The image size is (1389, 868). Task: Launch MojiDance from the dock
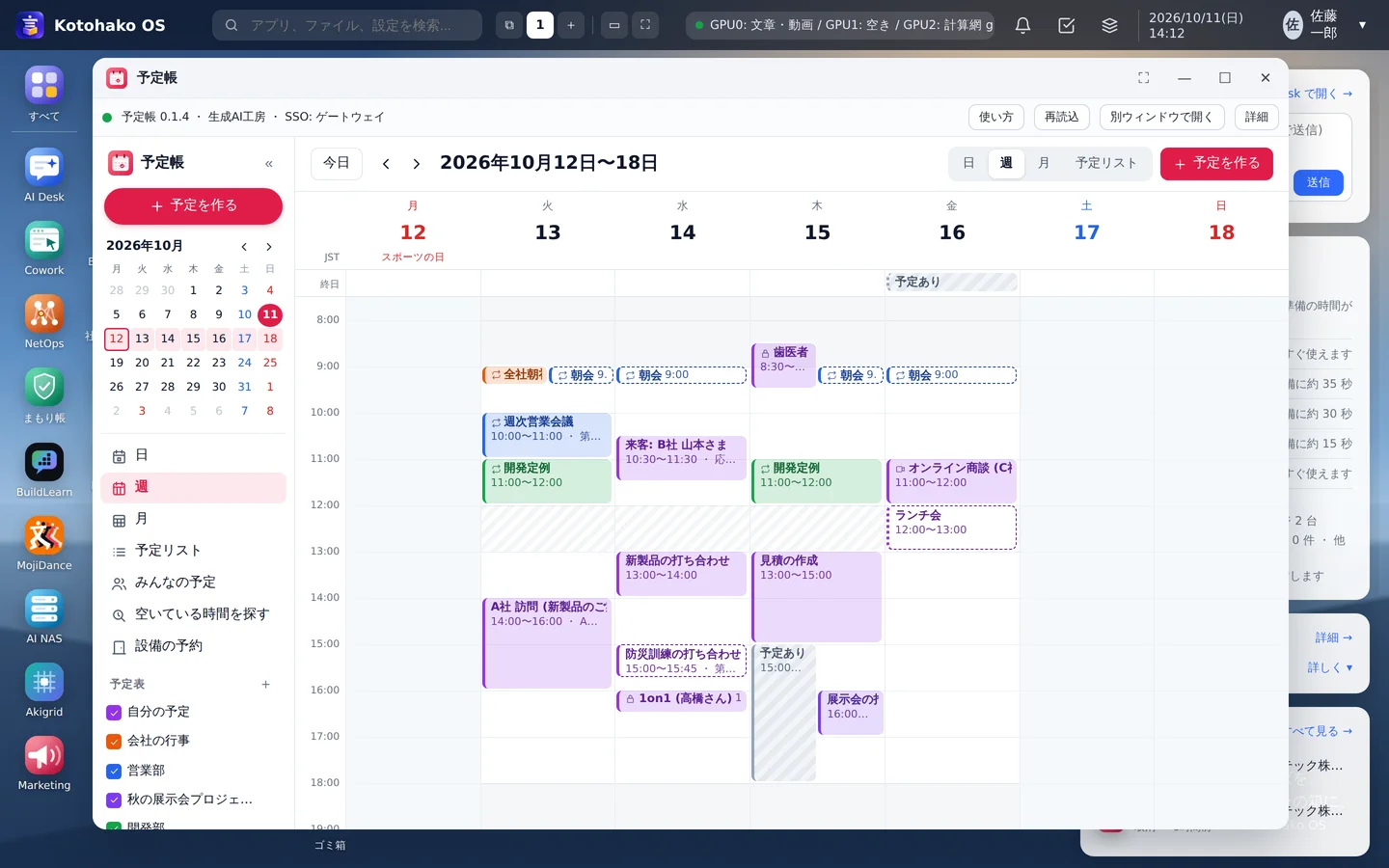click(44, 543)
